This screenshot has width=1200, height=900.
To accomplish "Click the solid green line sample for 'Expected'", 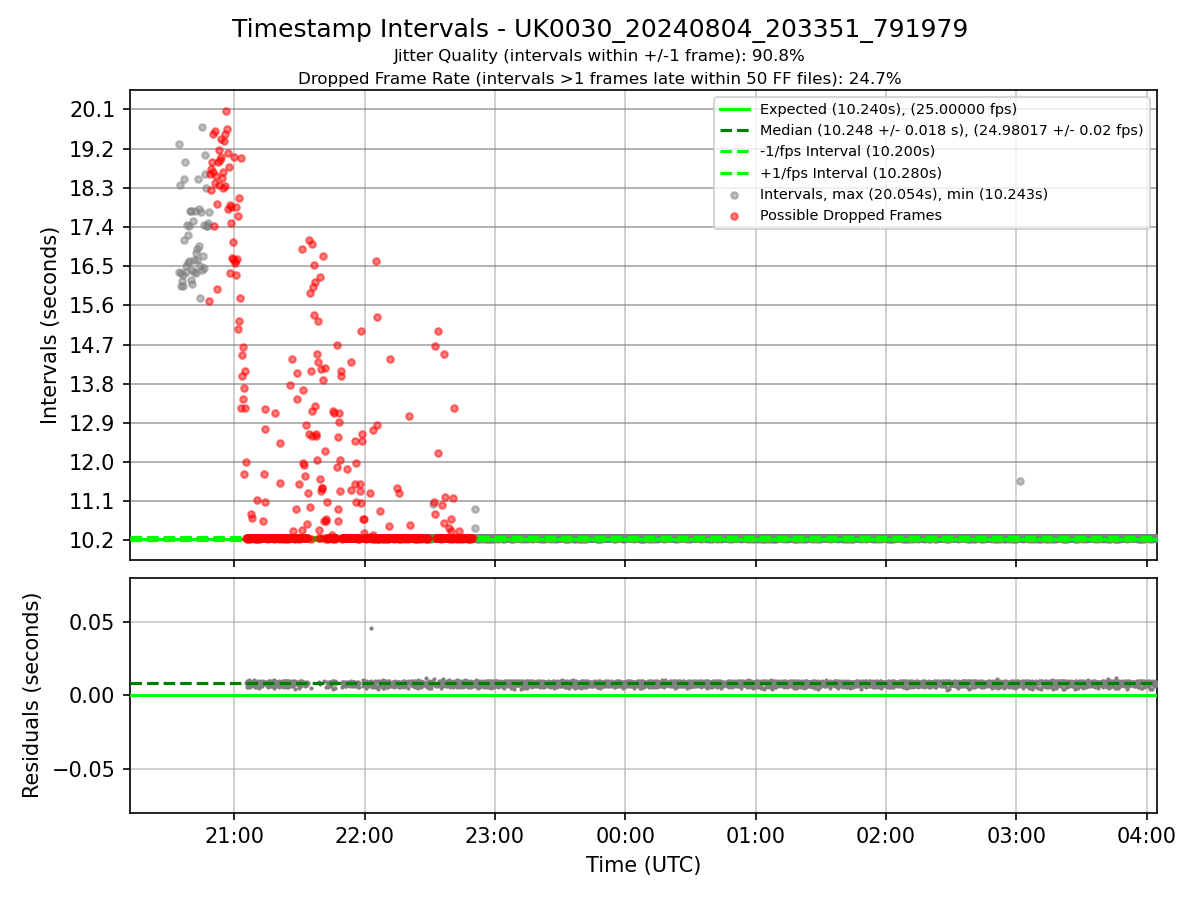I will coord(735,109).
